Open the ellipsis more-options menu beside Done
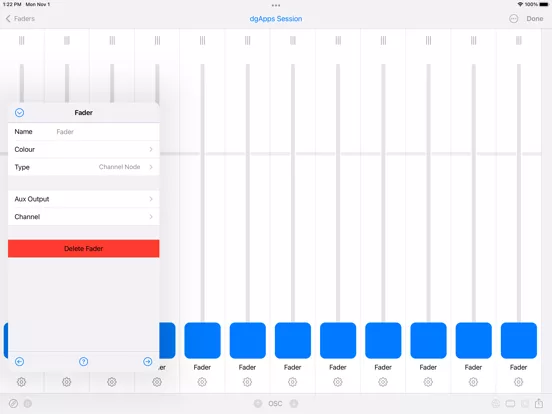This screenshot has height=414, width=552. click(514, 19)
